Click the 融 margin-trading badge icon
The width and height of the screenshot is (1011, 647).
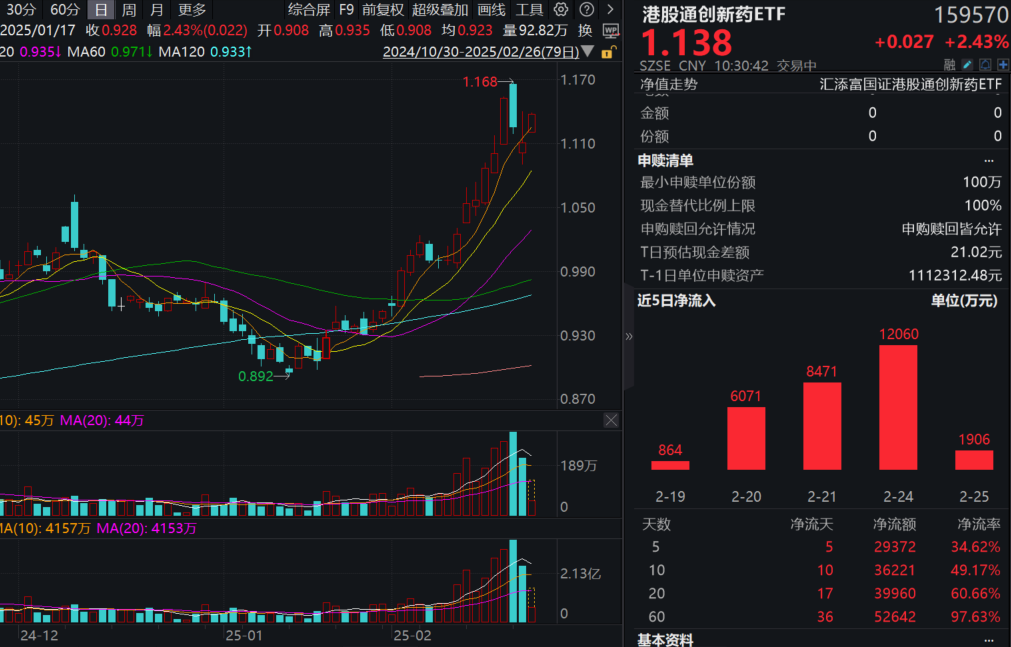click(948, 62)
